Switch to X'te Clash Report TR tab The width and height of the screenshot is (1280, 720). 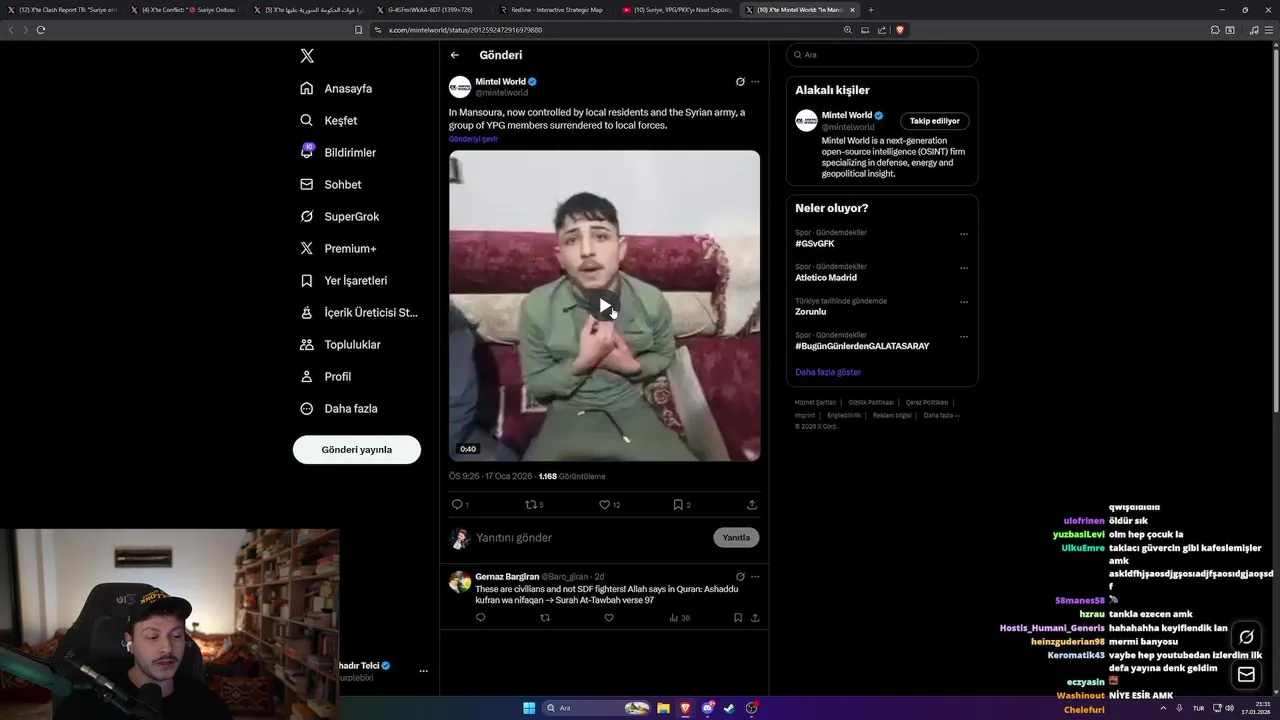62,10
